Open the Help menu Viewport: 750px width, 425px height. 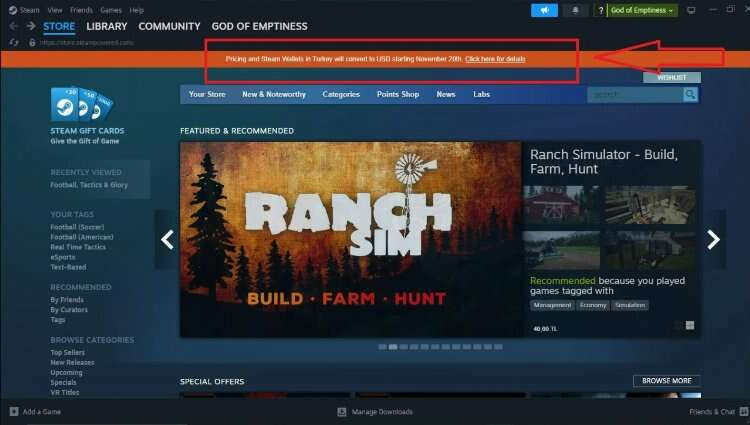tap(137, 10)
